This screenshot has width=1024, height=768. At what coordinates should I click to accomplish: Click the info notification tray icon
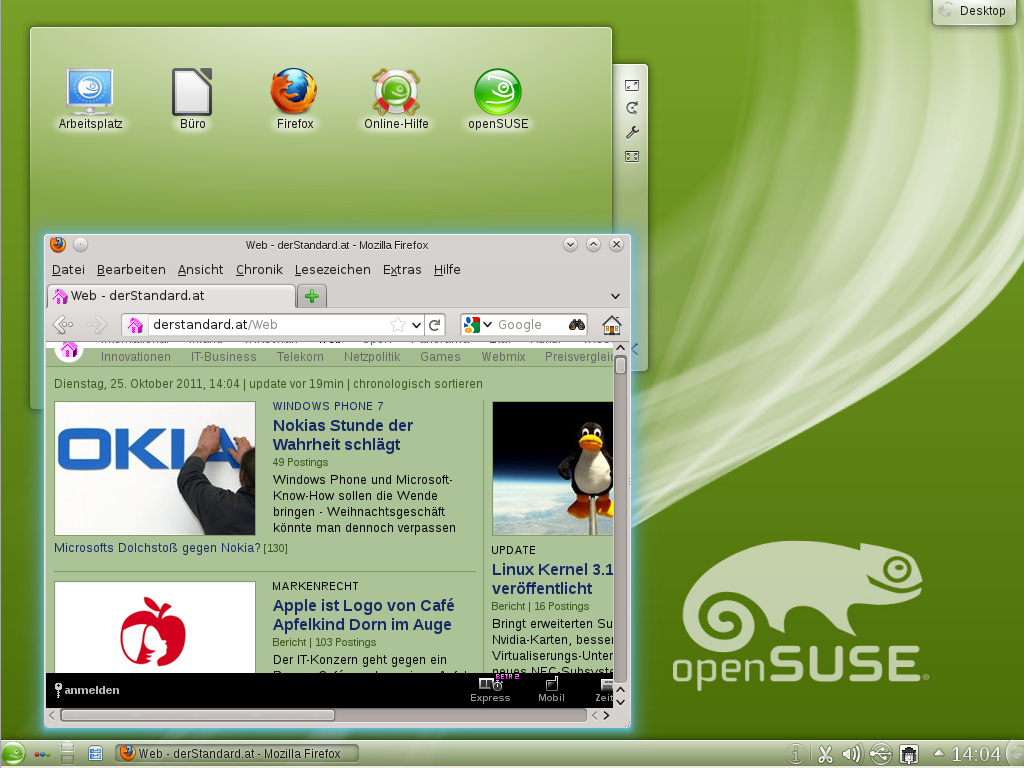tap(795, 754)
